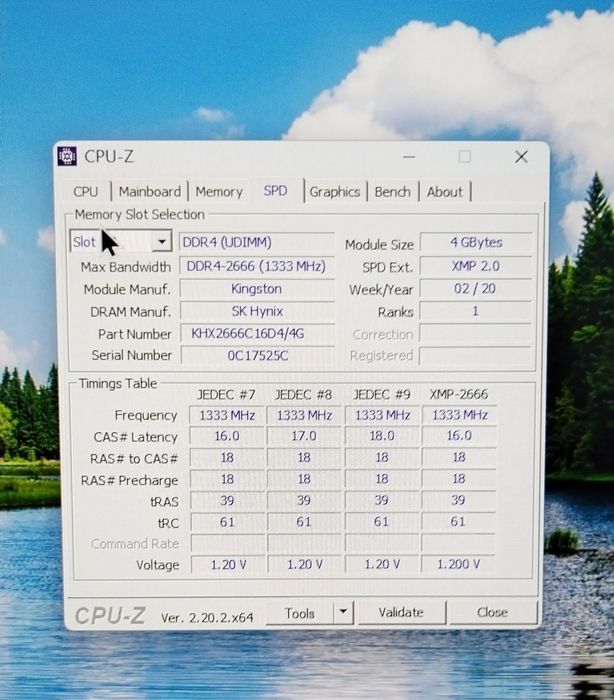Click the JEDEC #7 column header
614x700 pixels.
[226, 395]
